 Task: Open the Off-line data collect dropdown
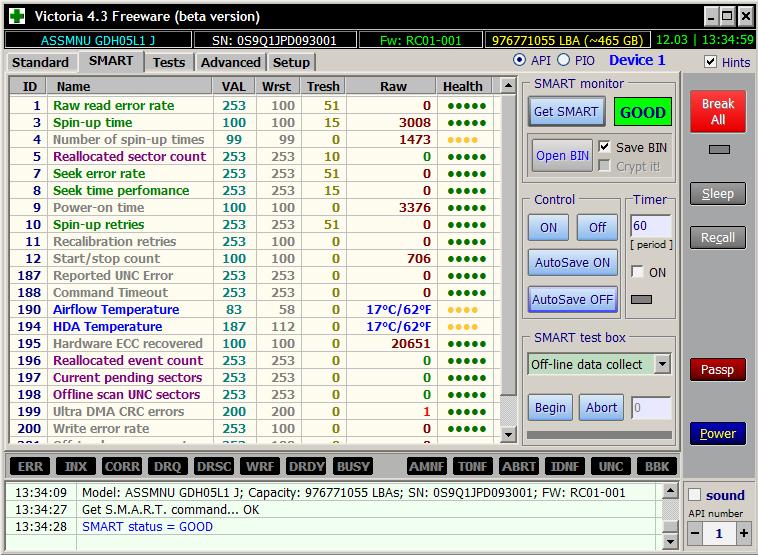click(661, 364)
